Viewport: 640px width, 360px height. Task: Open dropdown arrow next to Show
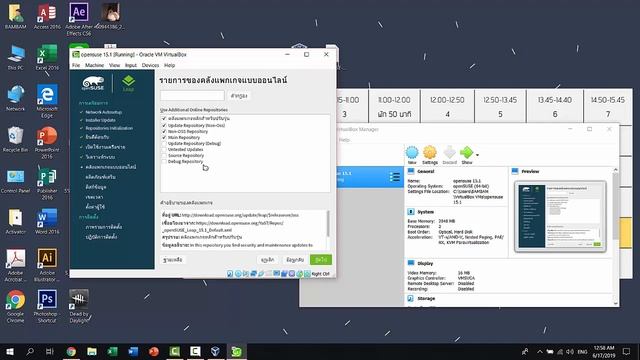click(477, 155)
